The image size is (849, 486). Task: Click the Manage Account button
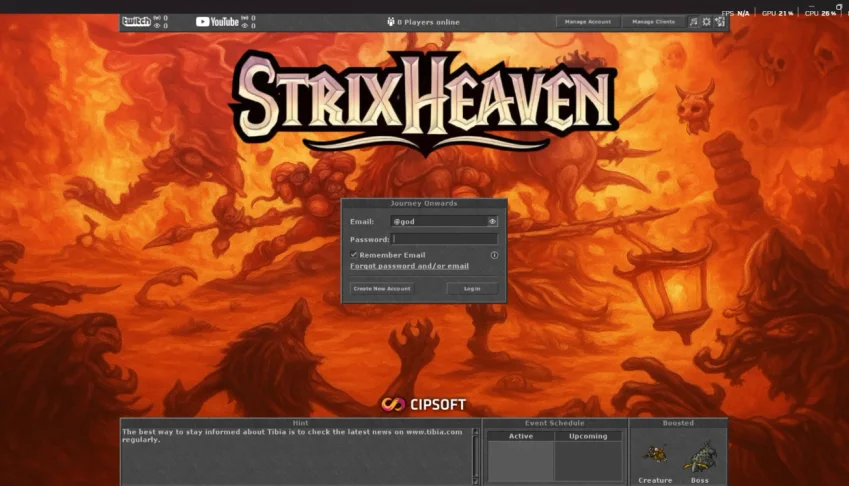(x=587, y=22)
